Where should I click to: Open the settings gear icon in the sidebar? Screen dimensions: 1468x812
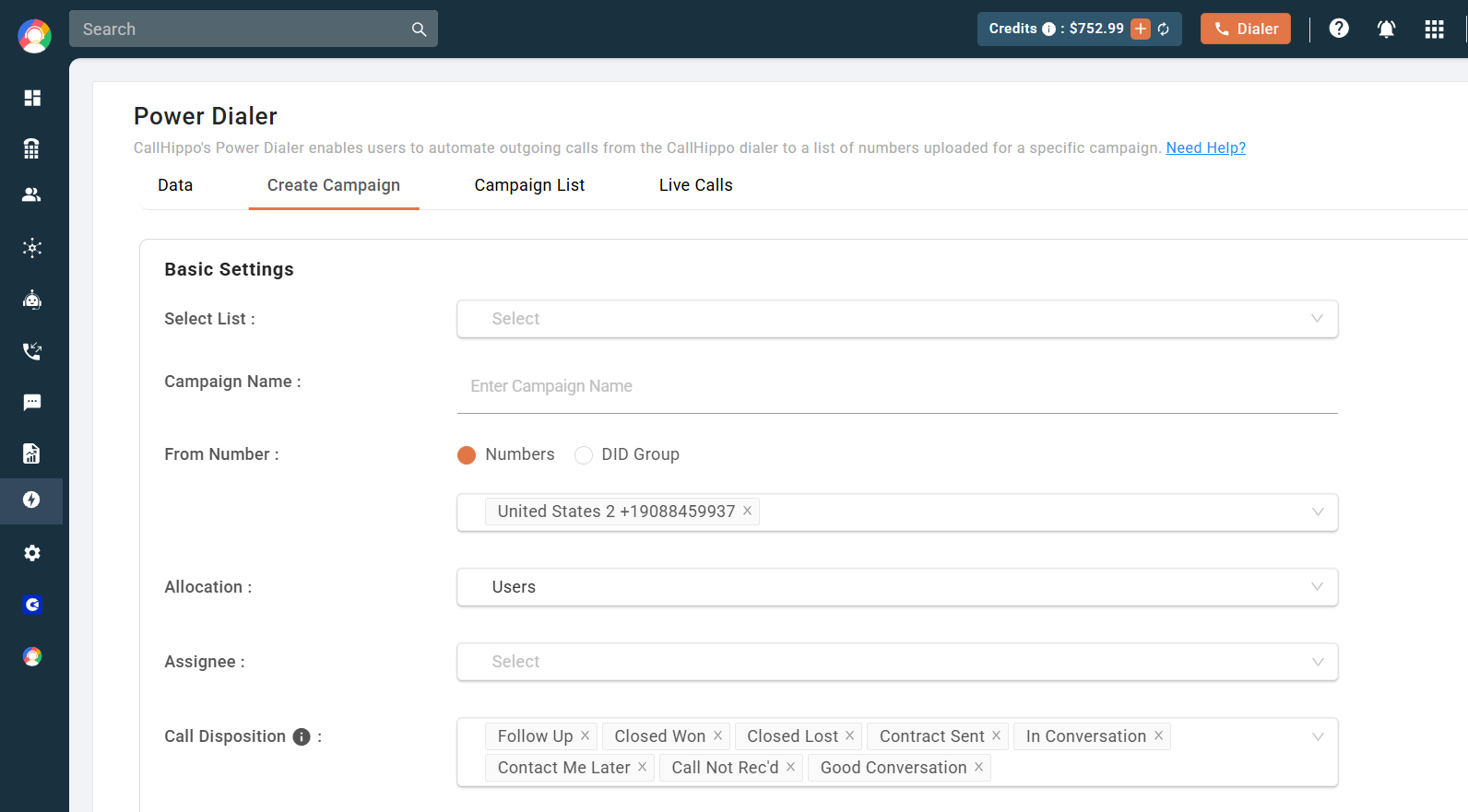tap(32, 553)
